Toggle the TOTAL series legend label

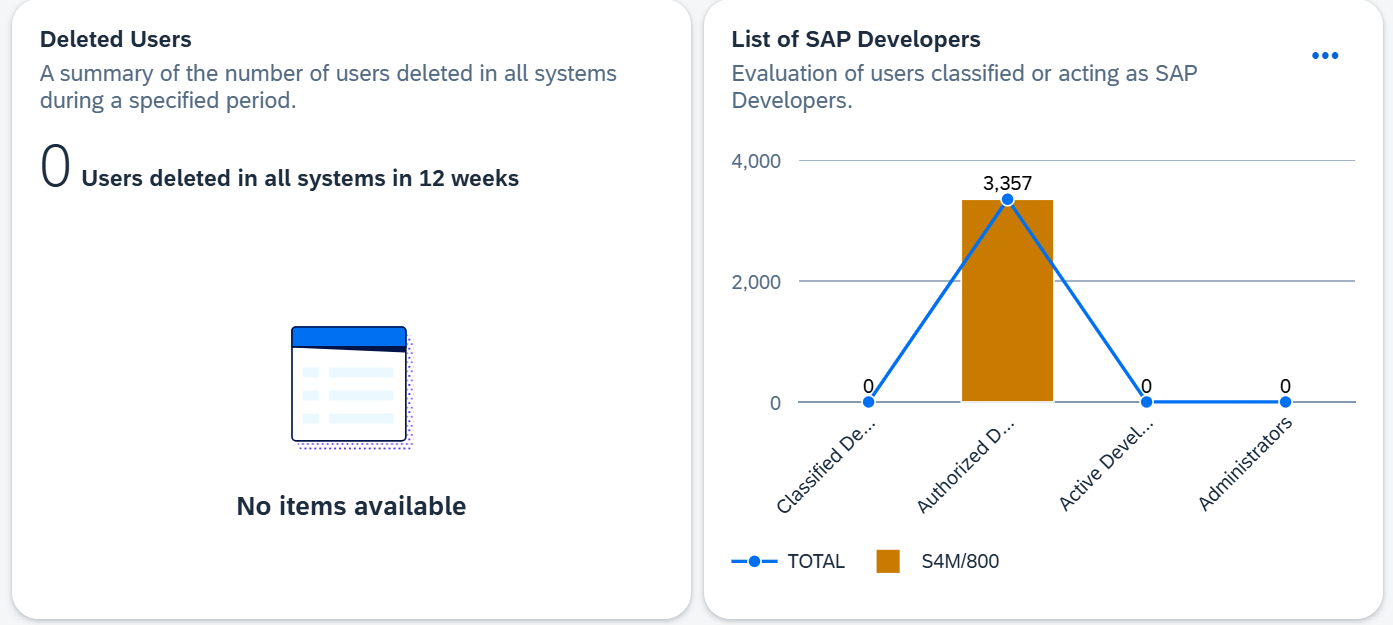coord(816,562)
